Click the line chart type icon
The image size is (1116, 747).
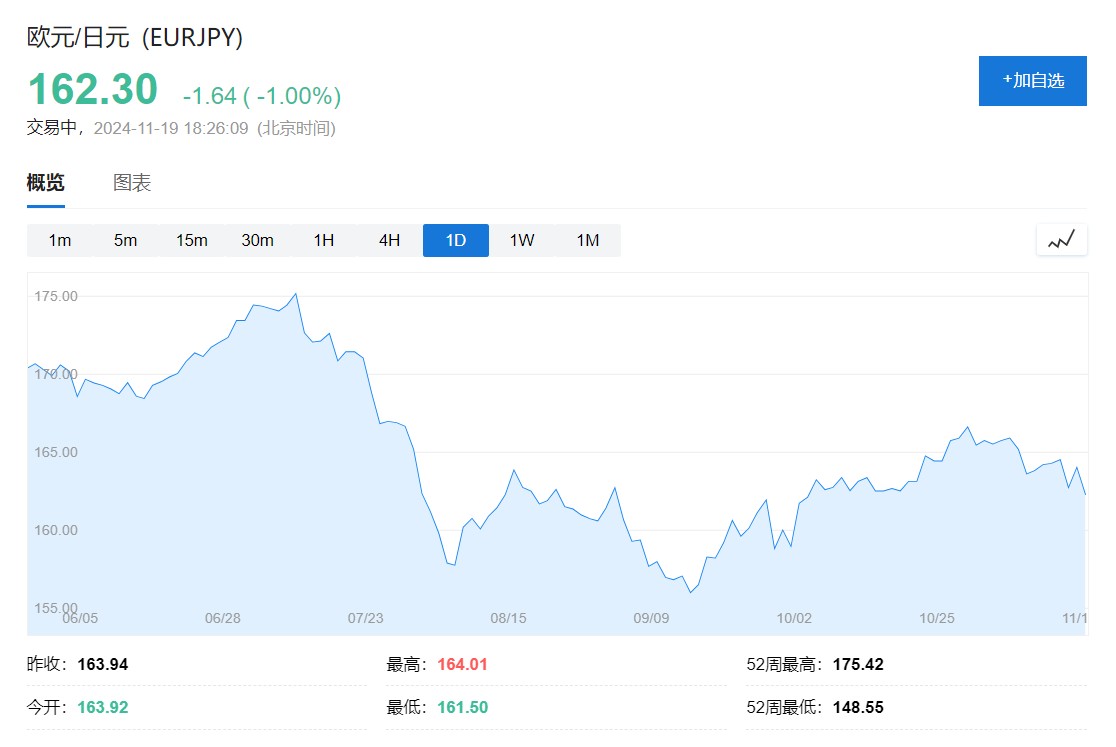tap(1061, 240)
